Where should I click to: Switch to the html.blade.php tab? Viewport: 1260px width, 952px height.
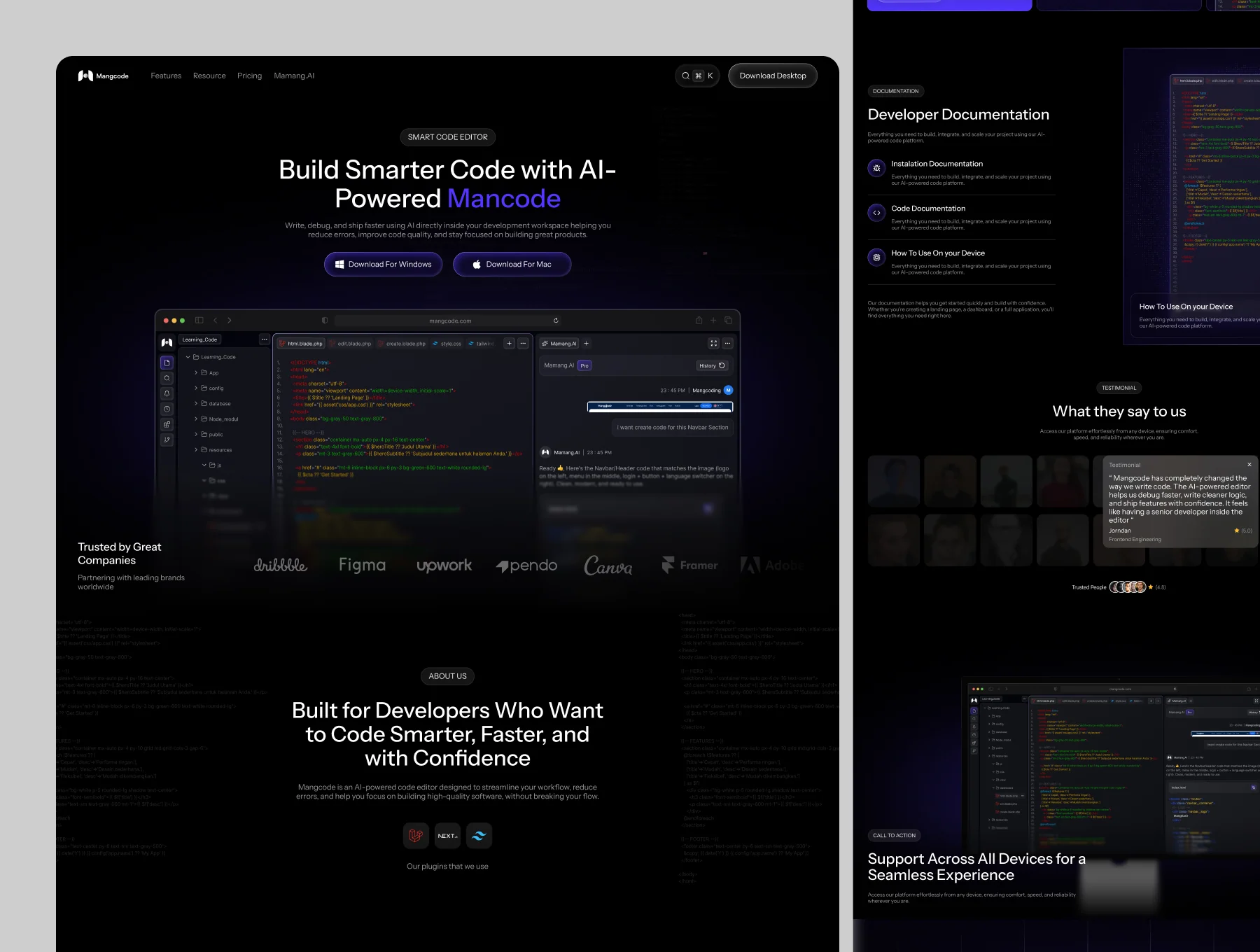301,344
